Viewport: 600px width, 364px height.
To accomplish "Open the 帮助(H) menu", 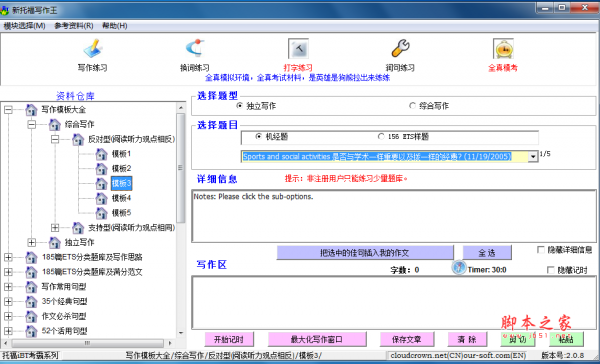I will [114, 26].
